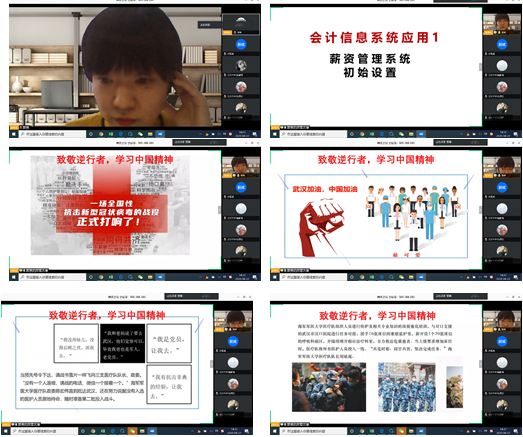Collapse the participant sidebar handle beside the 武汉加油 slide
Screen dimensions: 523x437
click(481, 210)
